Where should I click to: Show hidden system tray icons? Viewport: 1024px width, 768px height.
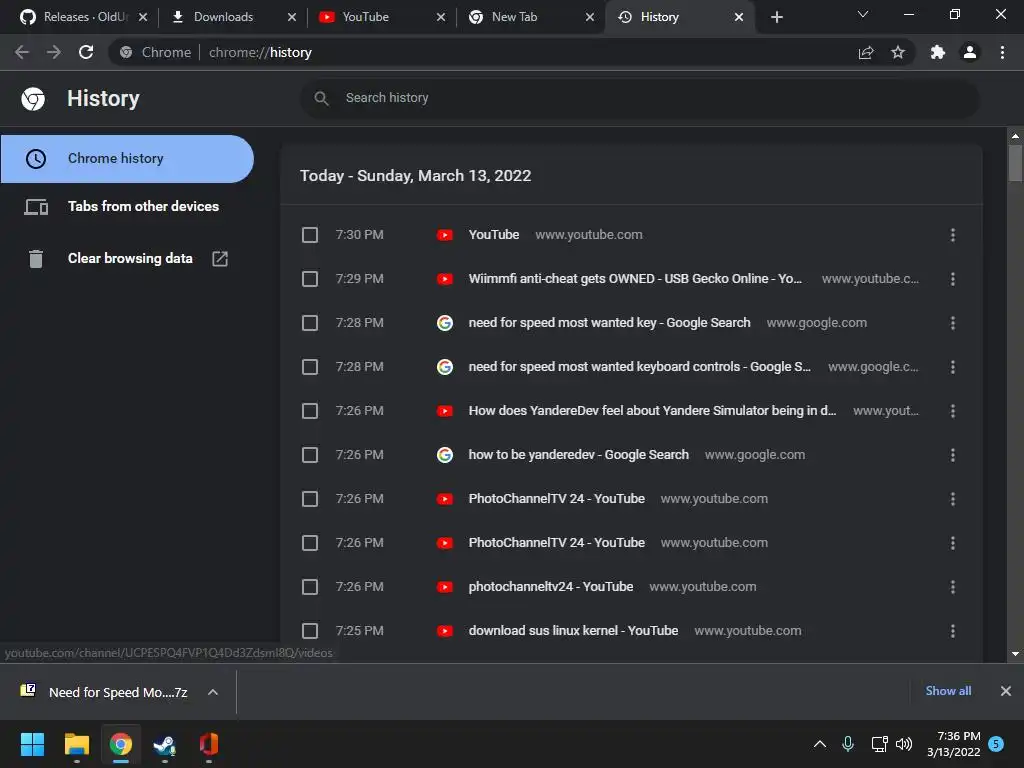[820, 744]
